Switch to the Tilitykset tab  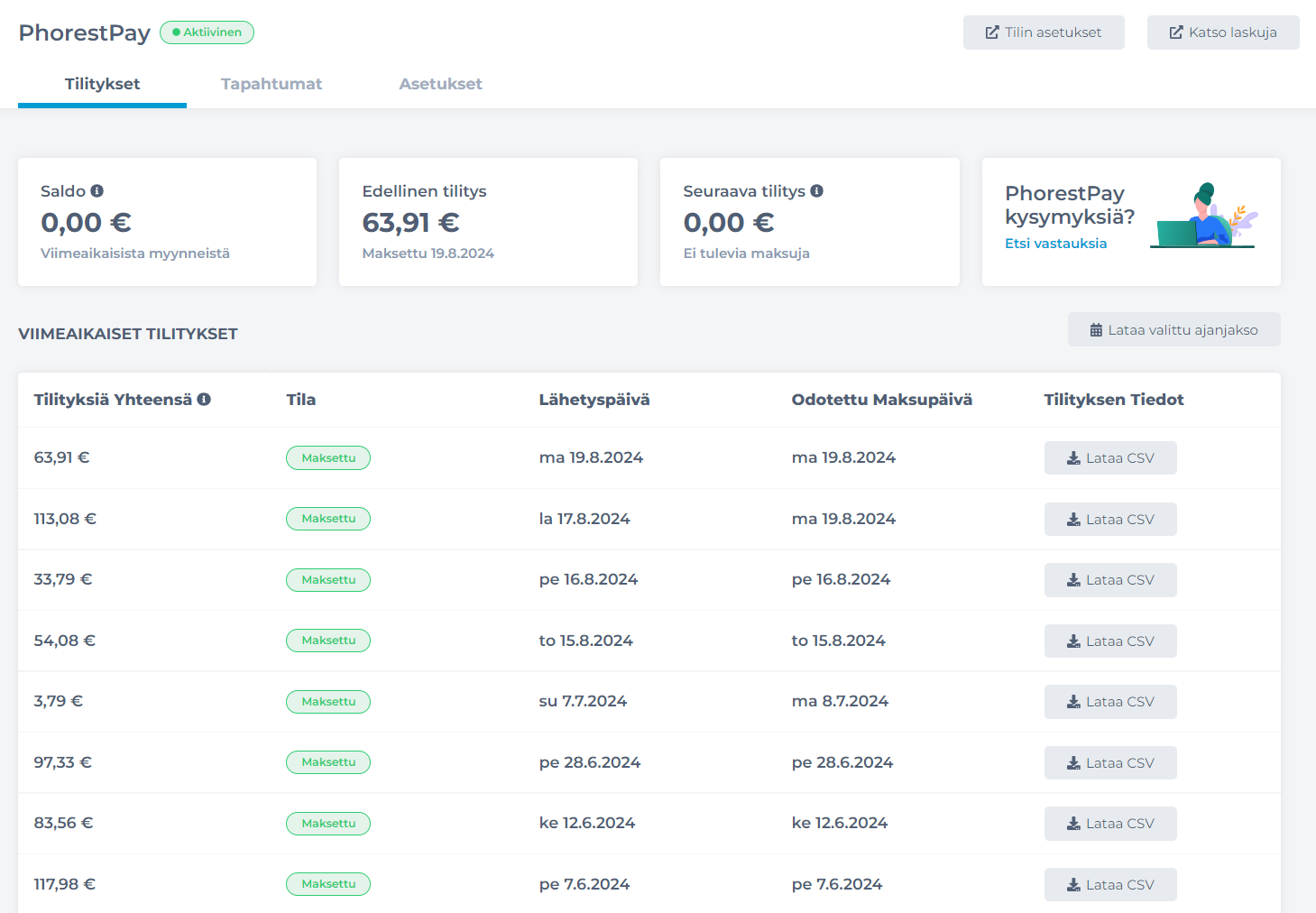(x=102, y=84)
